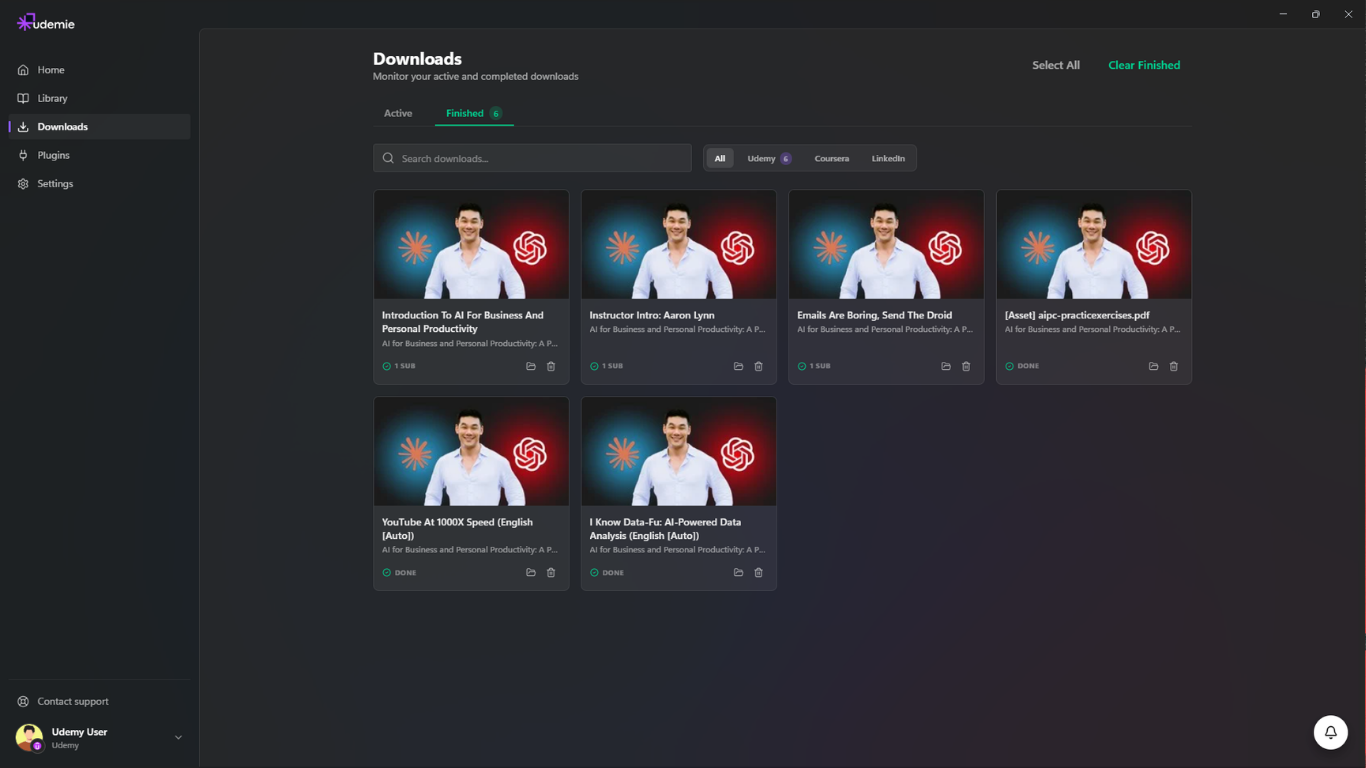Expand the Udemy User account menu
This screenshot has height=768, width=1366.
[x=178, y=738]
